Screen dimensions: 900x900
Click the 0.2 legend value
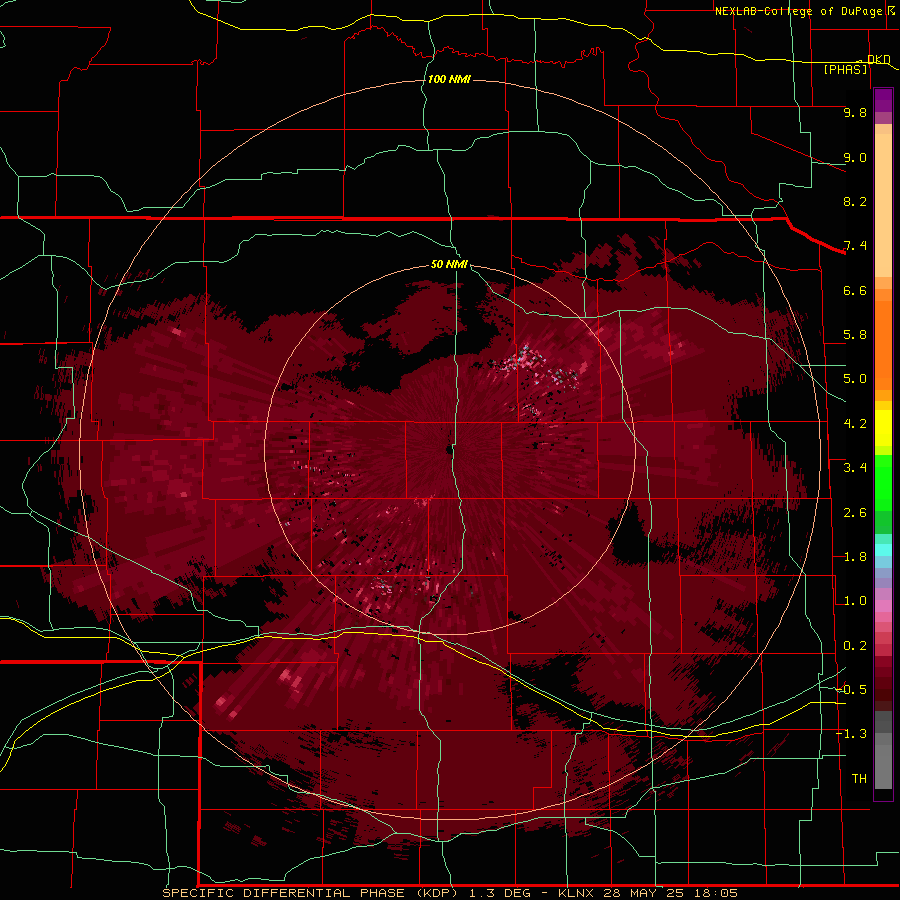click(x=855, y=646)
